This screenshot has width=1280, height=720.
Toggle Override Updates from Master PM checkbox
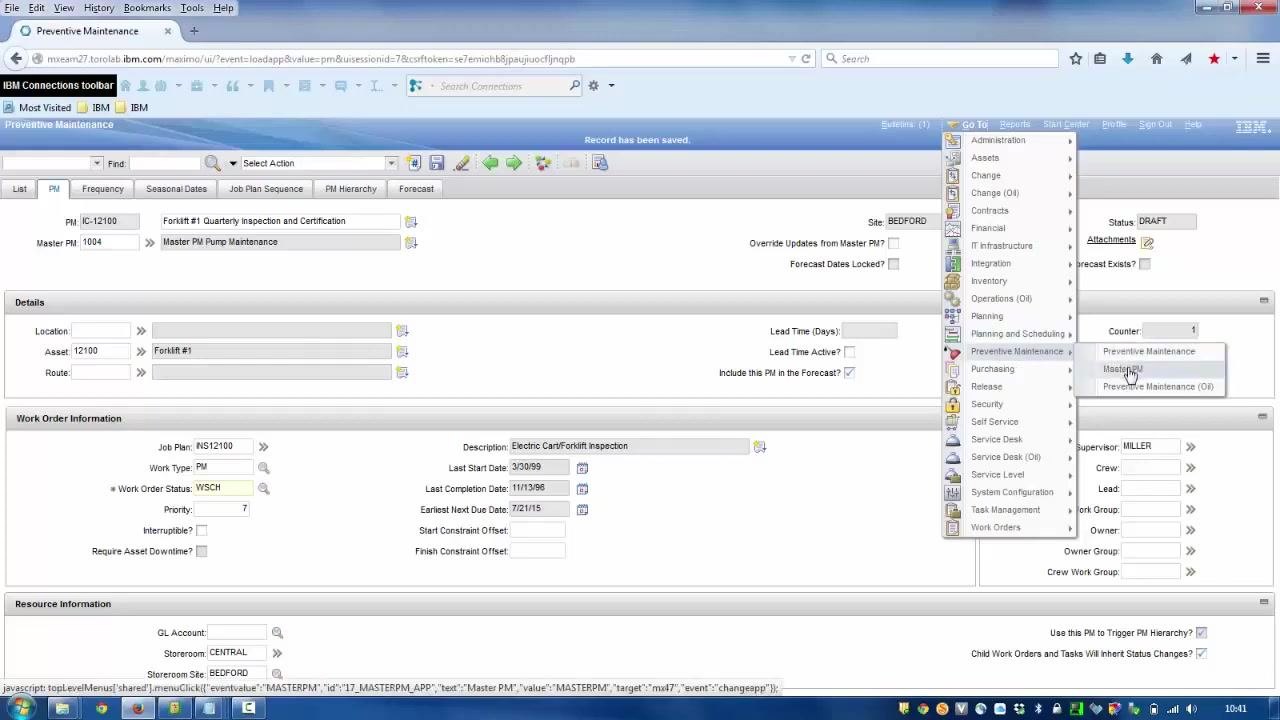tap(894, 243)
